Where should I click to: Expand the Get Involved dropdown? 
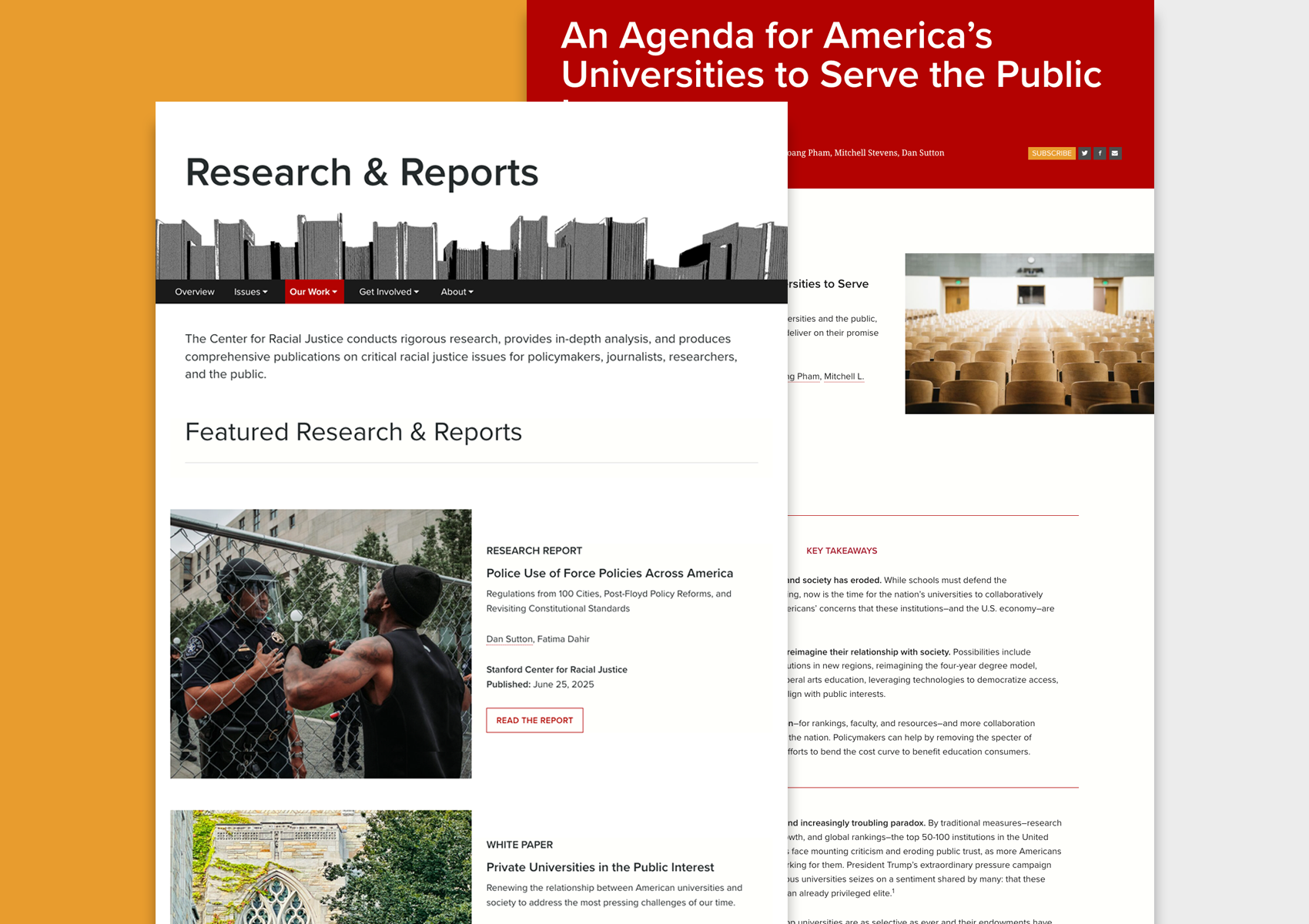[387, 292]
